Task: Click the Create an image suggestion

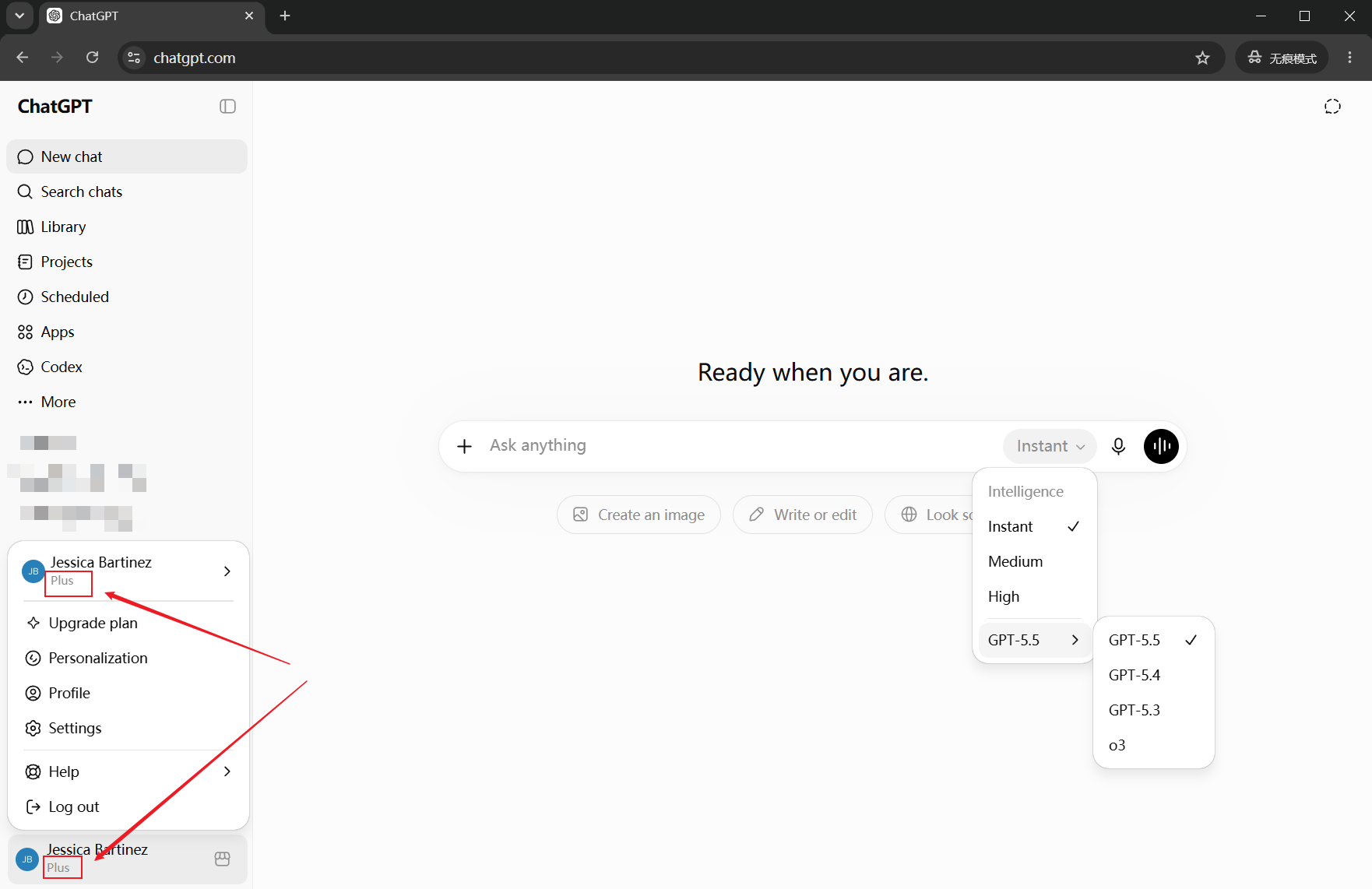Action: [x=639, y=515]
